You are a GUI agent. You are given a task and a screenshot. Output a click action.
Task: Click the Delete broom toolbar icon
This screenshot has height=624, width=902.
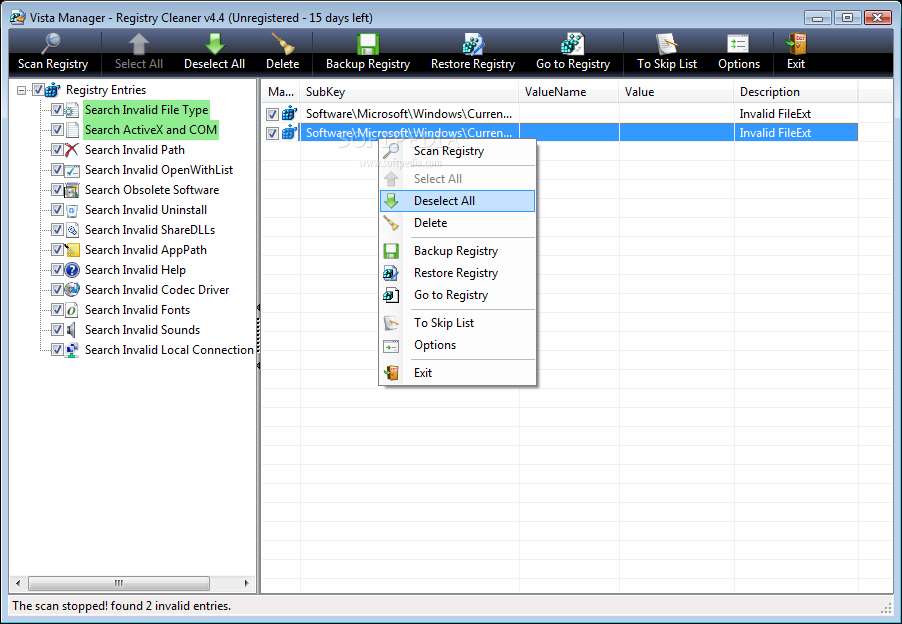click(x=282, y=44)
